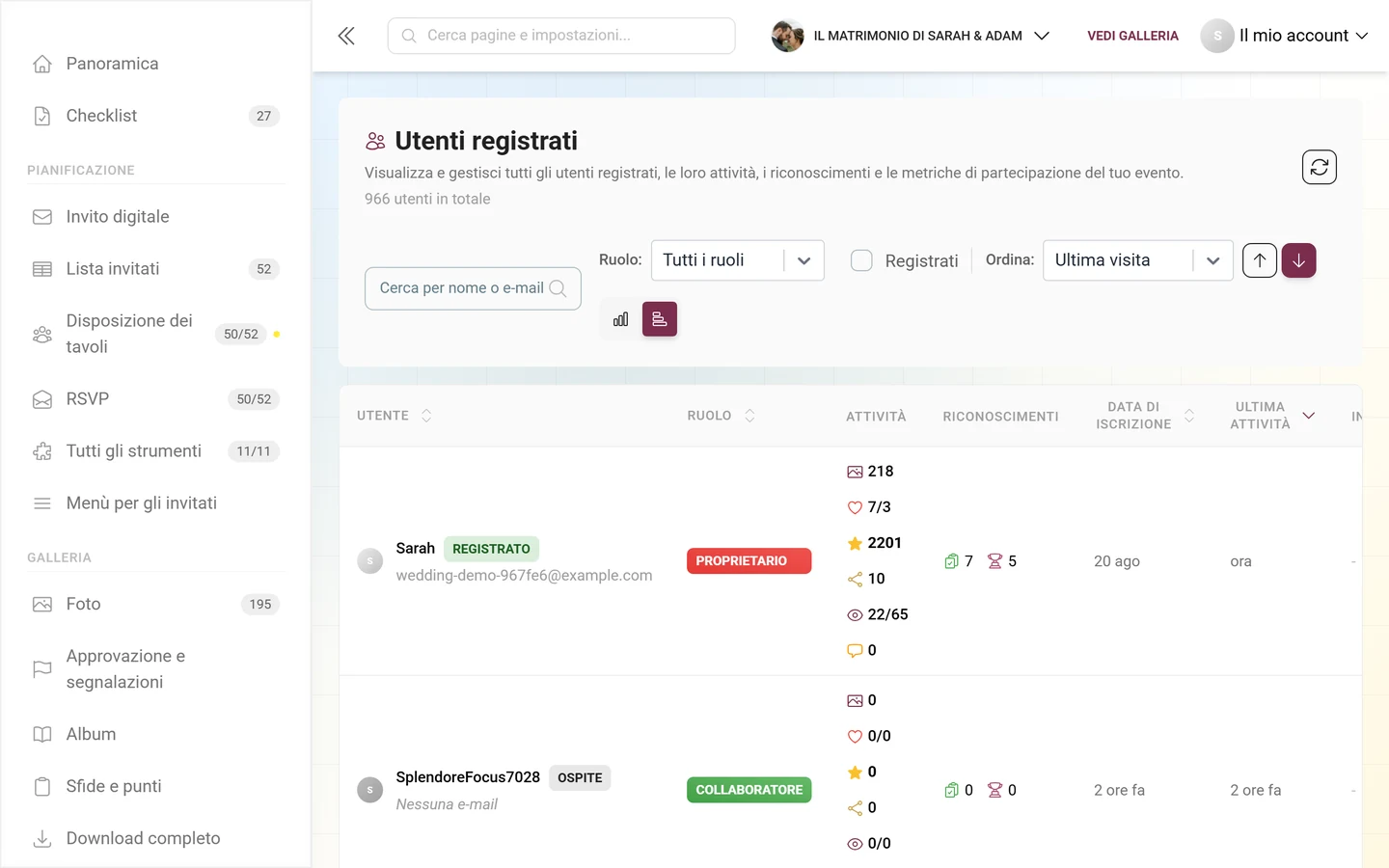
Task: Click Sarah's views eye icon
Action: click(855, 614)
